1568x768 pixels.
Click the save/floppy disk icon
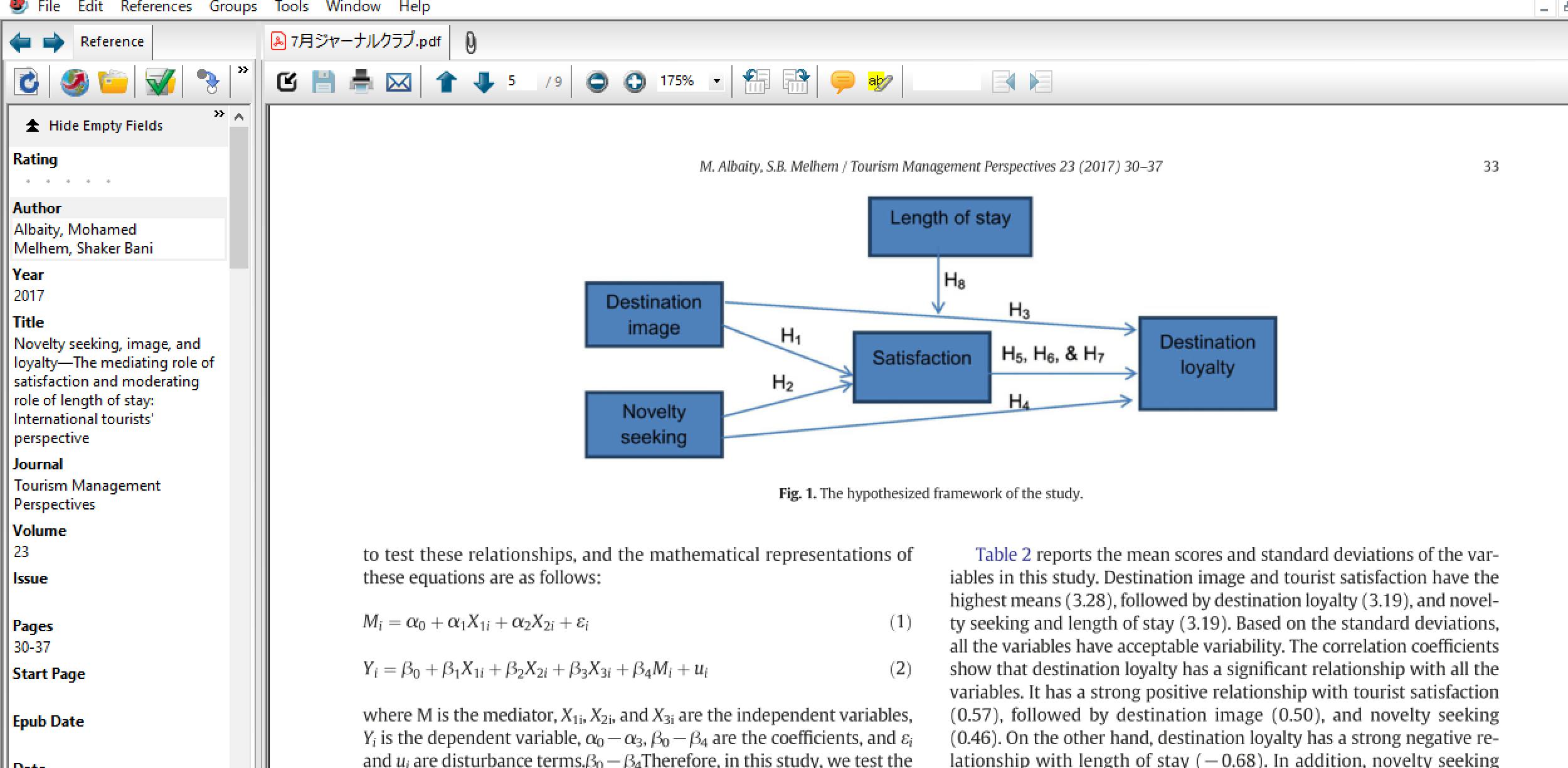(323, 80)
